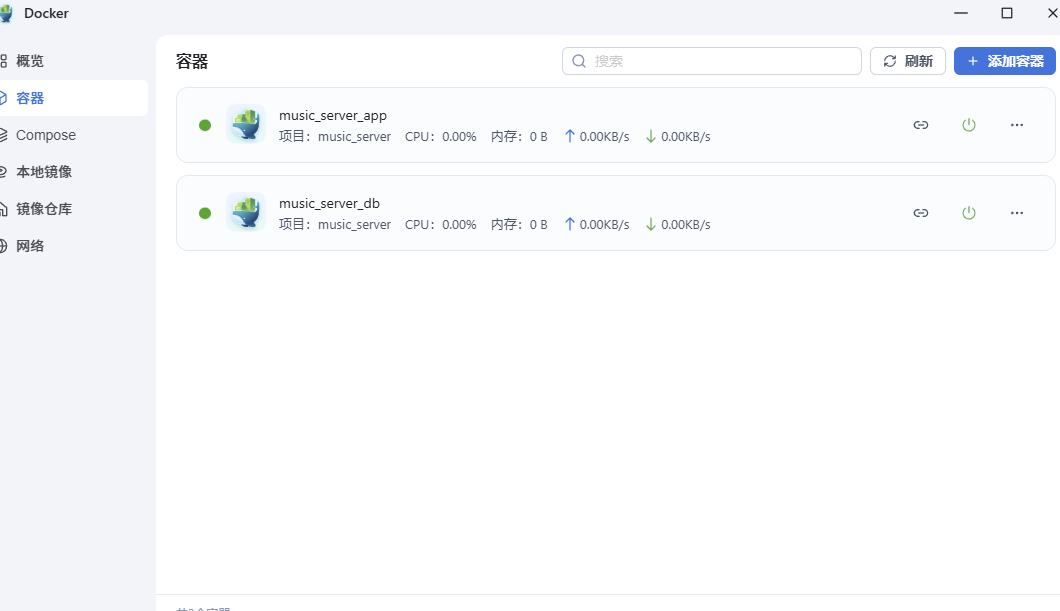Screen dimensions: 1060x611
Task: Click the Docker app icon in title bar
Action: click(7, 14)
